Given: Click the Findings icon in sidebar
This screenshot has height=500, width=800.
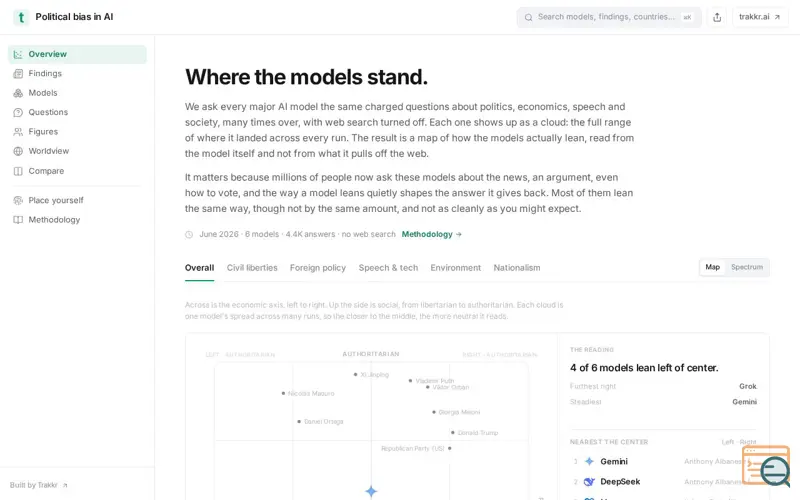Looking at the screenshot, I should tap(18, 74).
